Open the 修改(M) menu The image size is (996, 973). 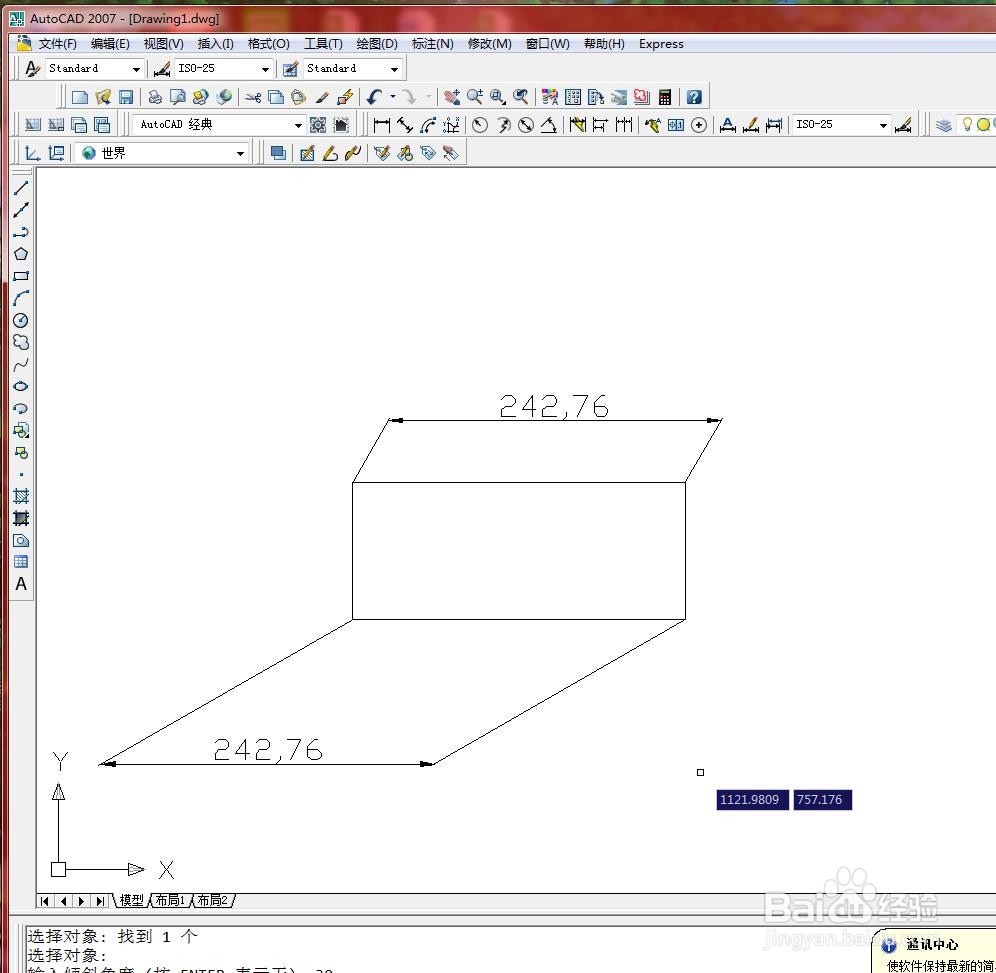[489, 44]
